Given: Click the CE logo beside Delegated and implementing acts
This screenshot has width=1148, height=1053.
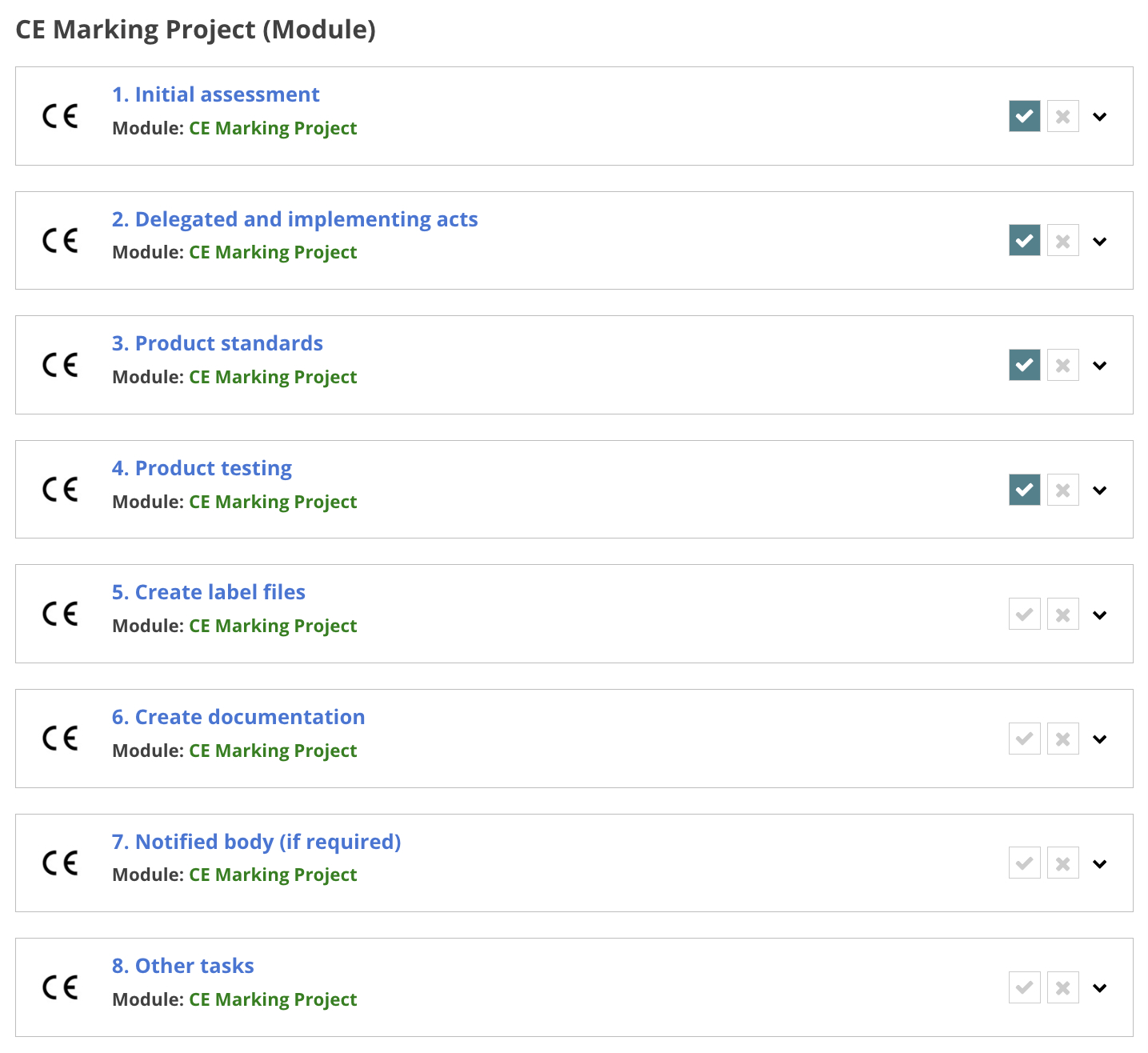Looking at the screenshot, I should 60,241.
